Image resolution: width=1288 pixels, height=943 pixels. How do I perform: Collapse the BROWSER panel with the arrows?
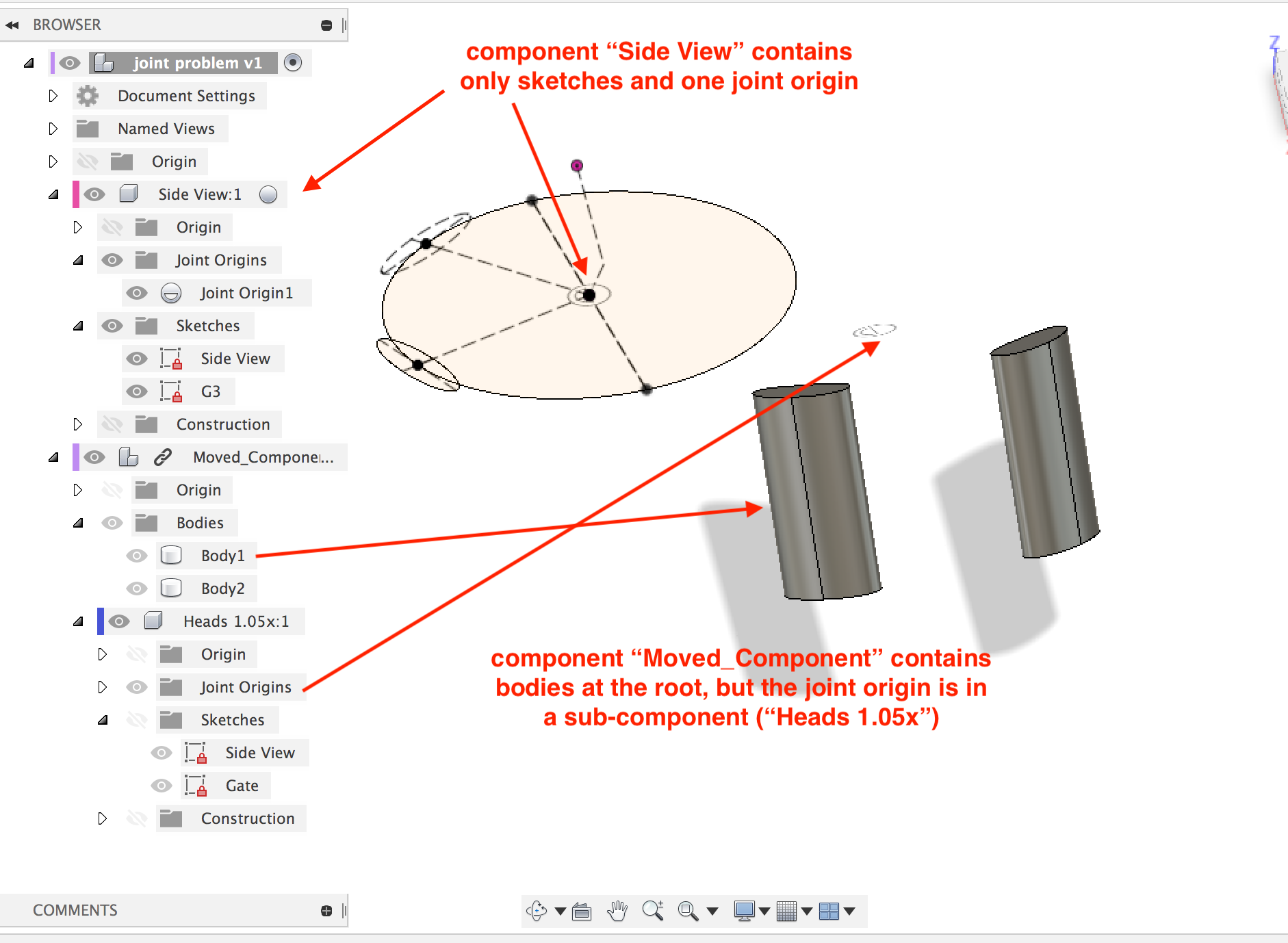pos(12,25)
